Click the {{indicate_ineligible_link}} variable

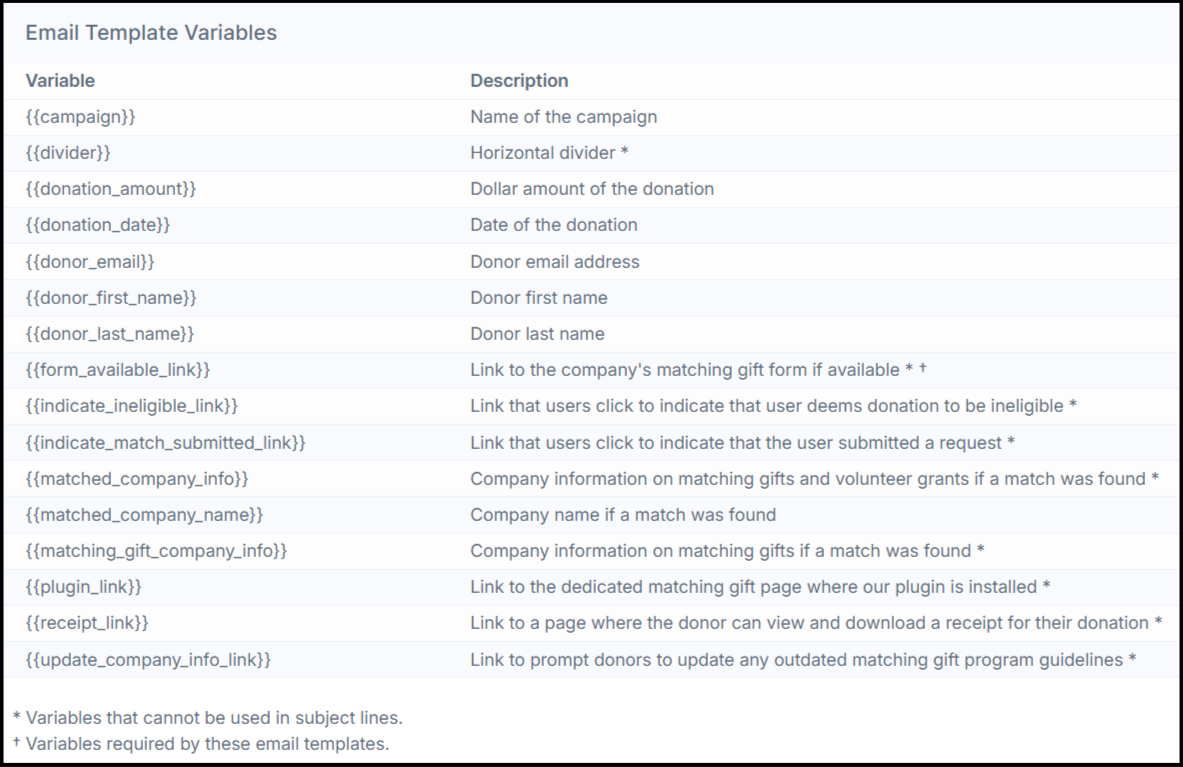132,407
